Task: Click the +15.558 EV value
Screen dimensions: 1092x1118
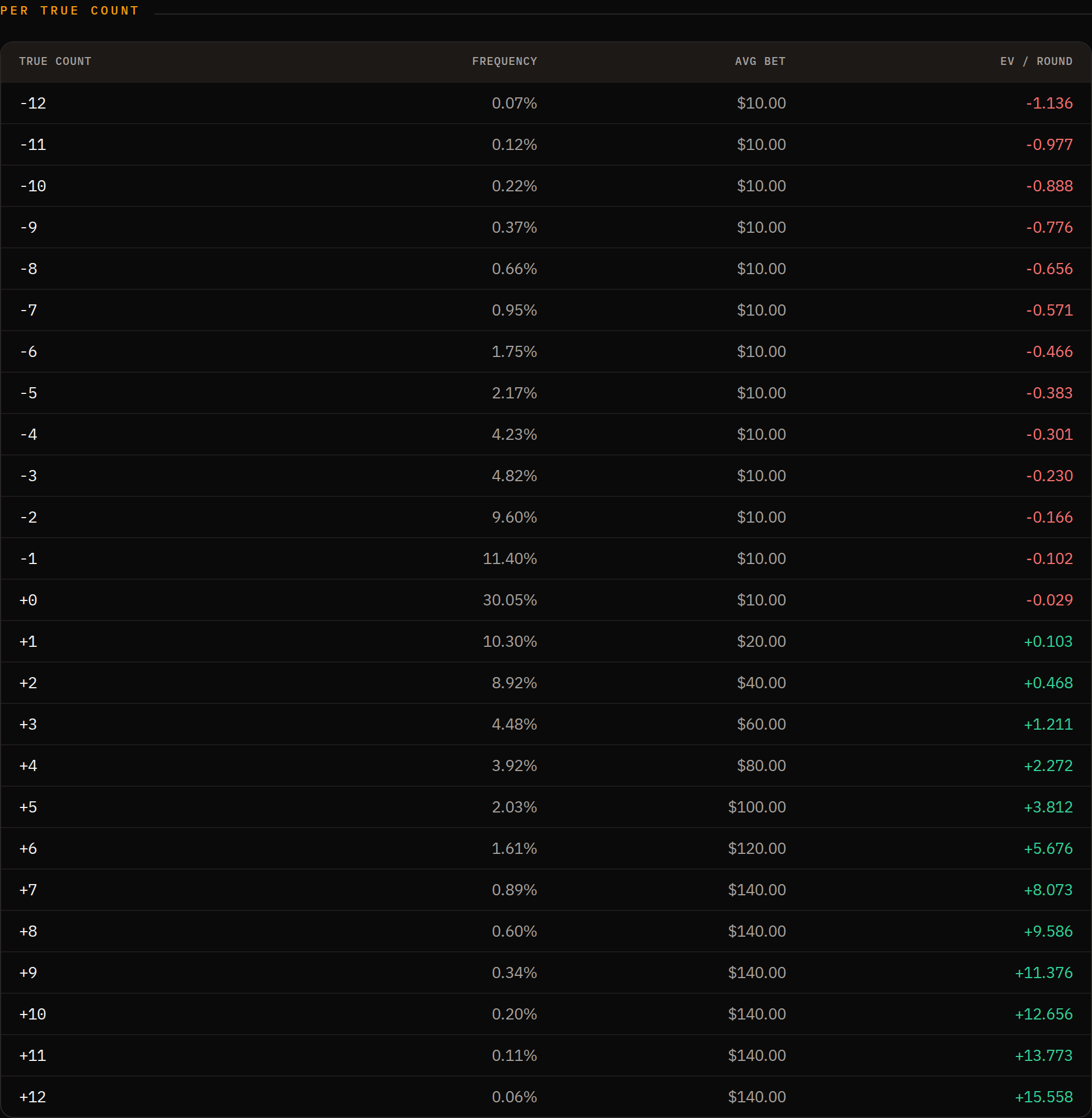Action: coord(1044,1097)
